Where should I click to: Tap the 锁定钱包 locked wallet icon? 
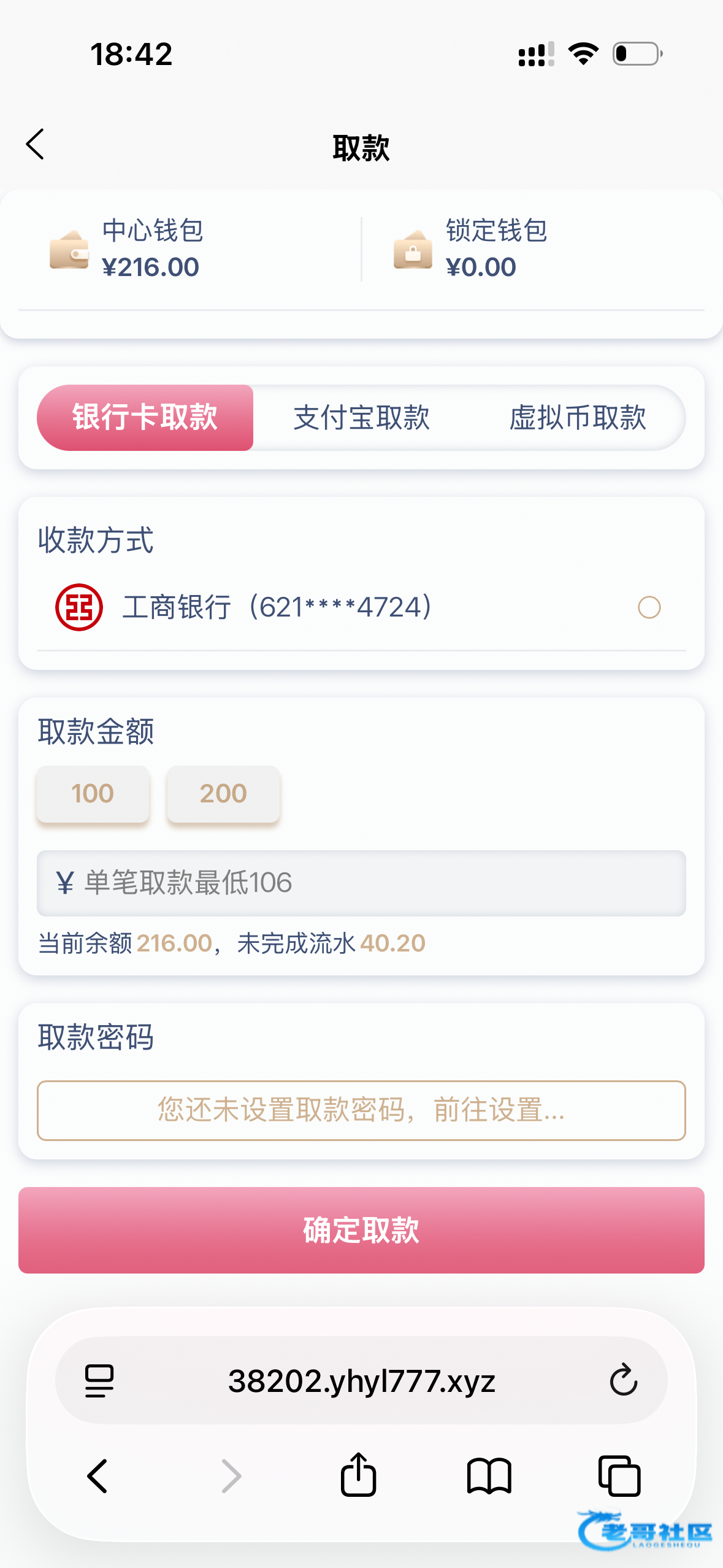(413, 250)
